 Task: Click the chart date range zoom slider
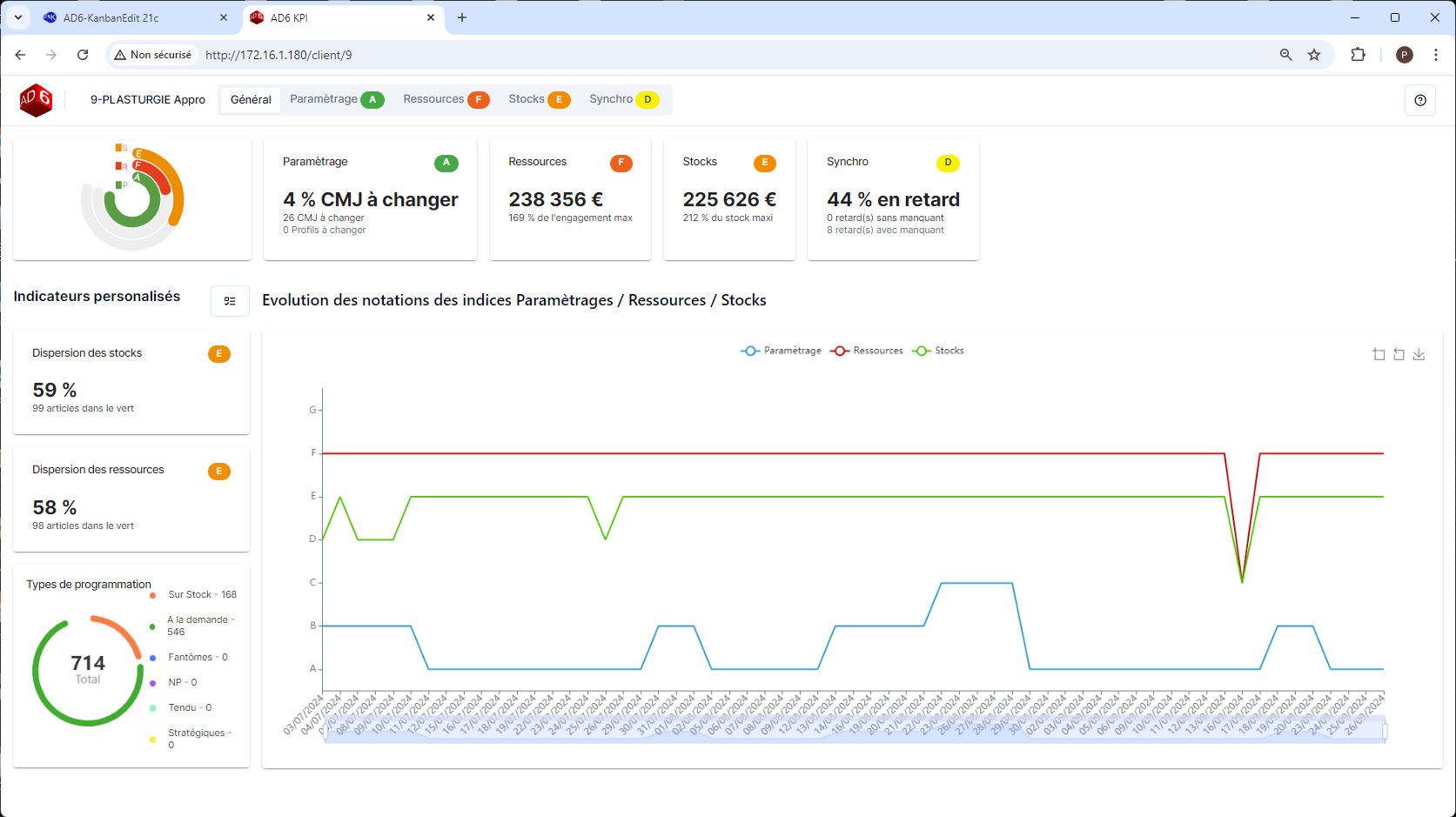(855, 731)
